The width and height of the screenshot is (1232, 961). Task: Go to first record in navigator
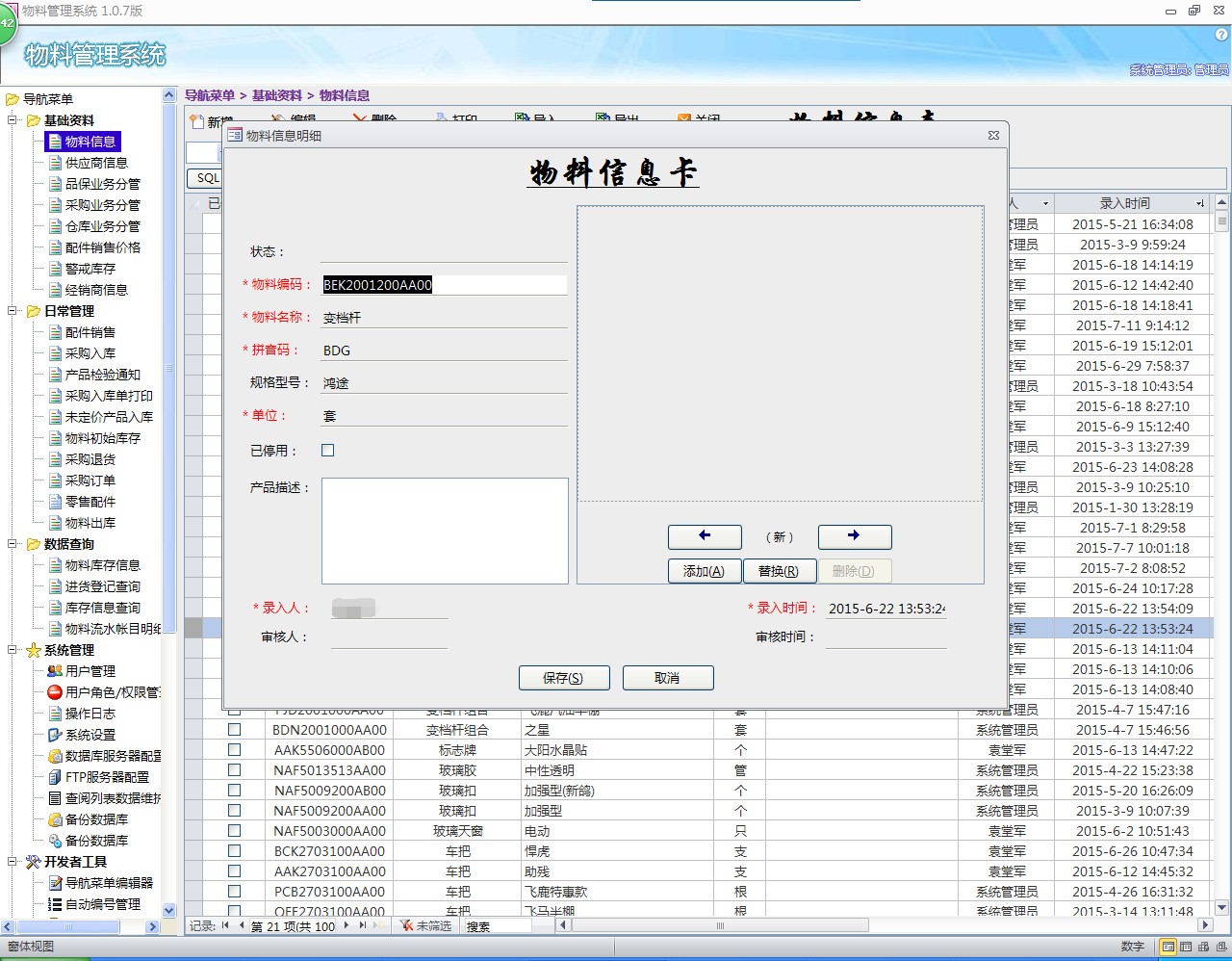pos(225,925)
